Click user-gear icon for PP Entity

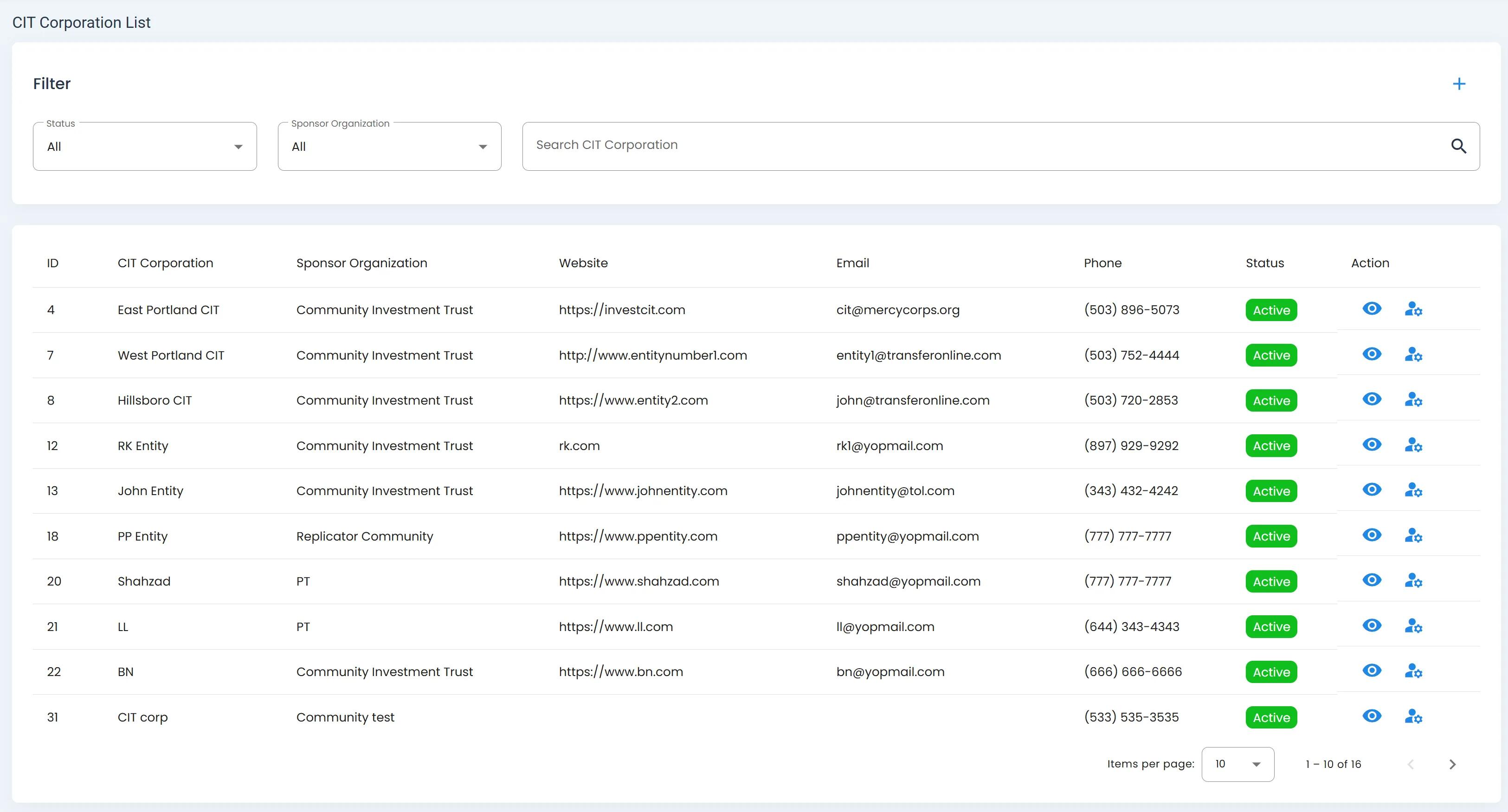click(x=1413, y=535)
